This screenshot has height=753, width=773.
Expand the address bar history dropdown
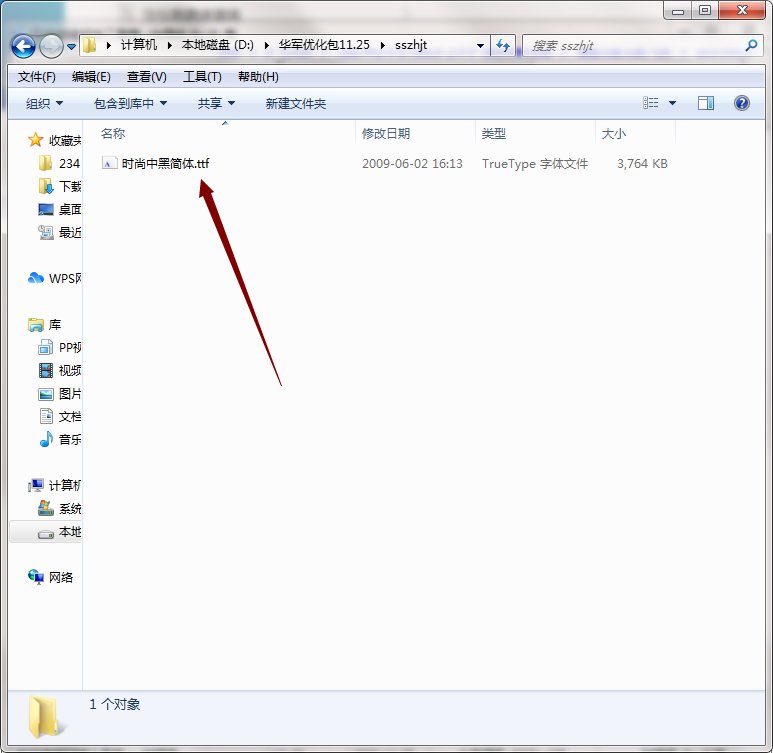click(x=480, y=46)
